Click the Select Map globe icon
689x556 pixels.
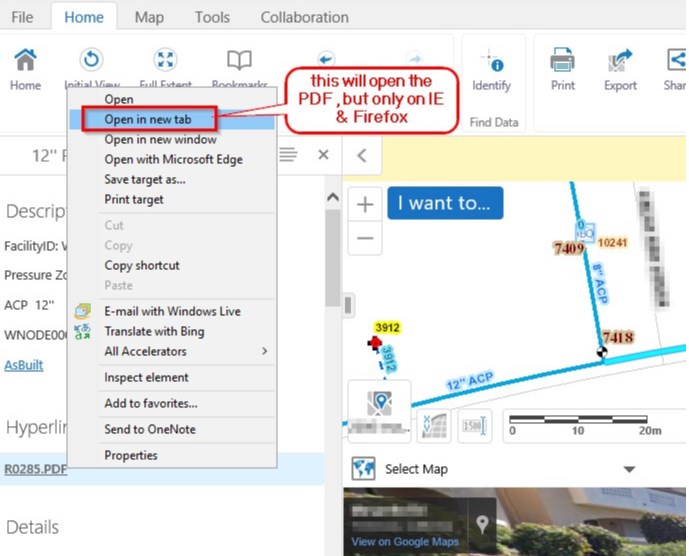pyautogui.click(x=363, y=469)
